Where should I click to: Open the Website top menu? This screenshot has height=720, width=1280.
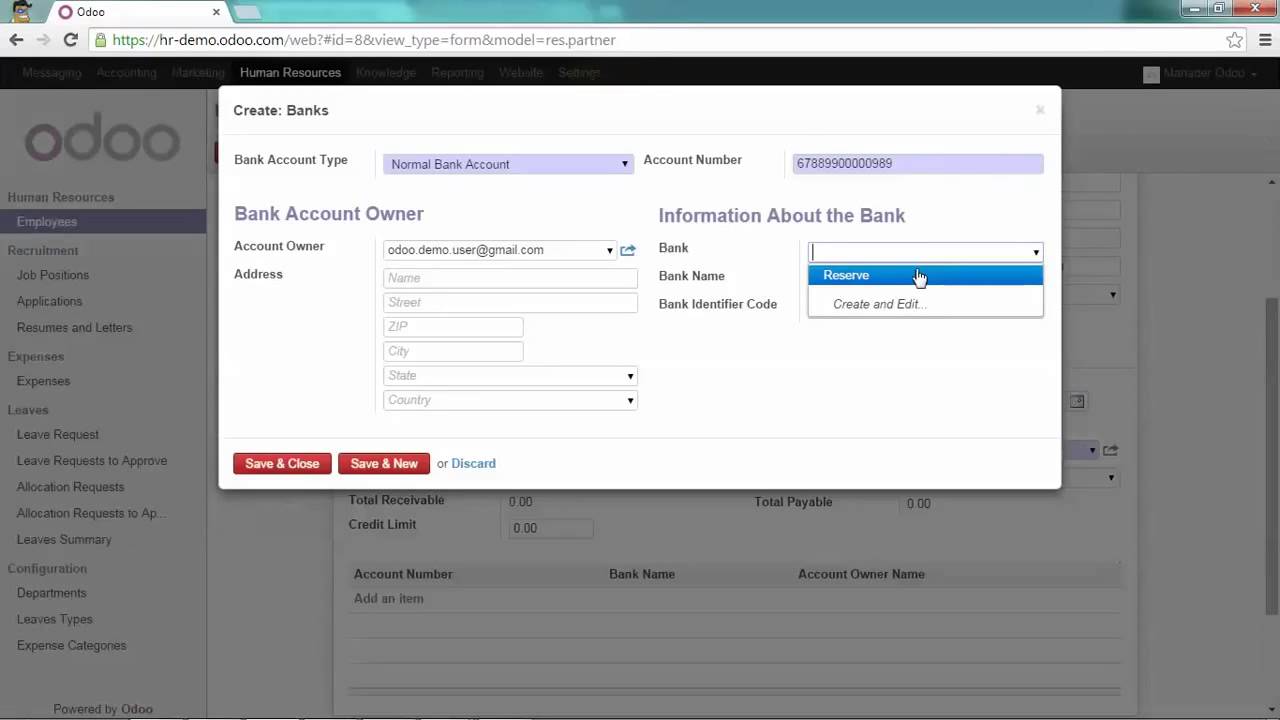pyautogui.click(x=521, y=73)
